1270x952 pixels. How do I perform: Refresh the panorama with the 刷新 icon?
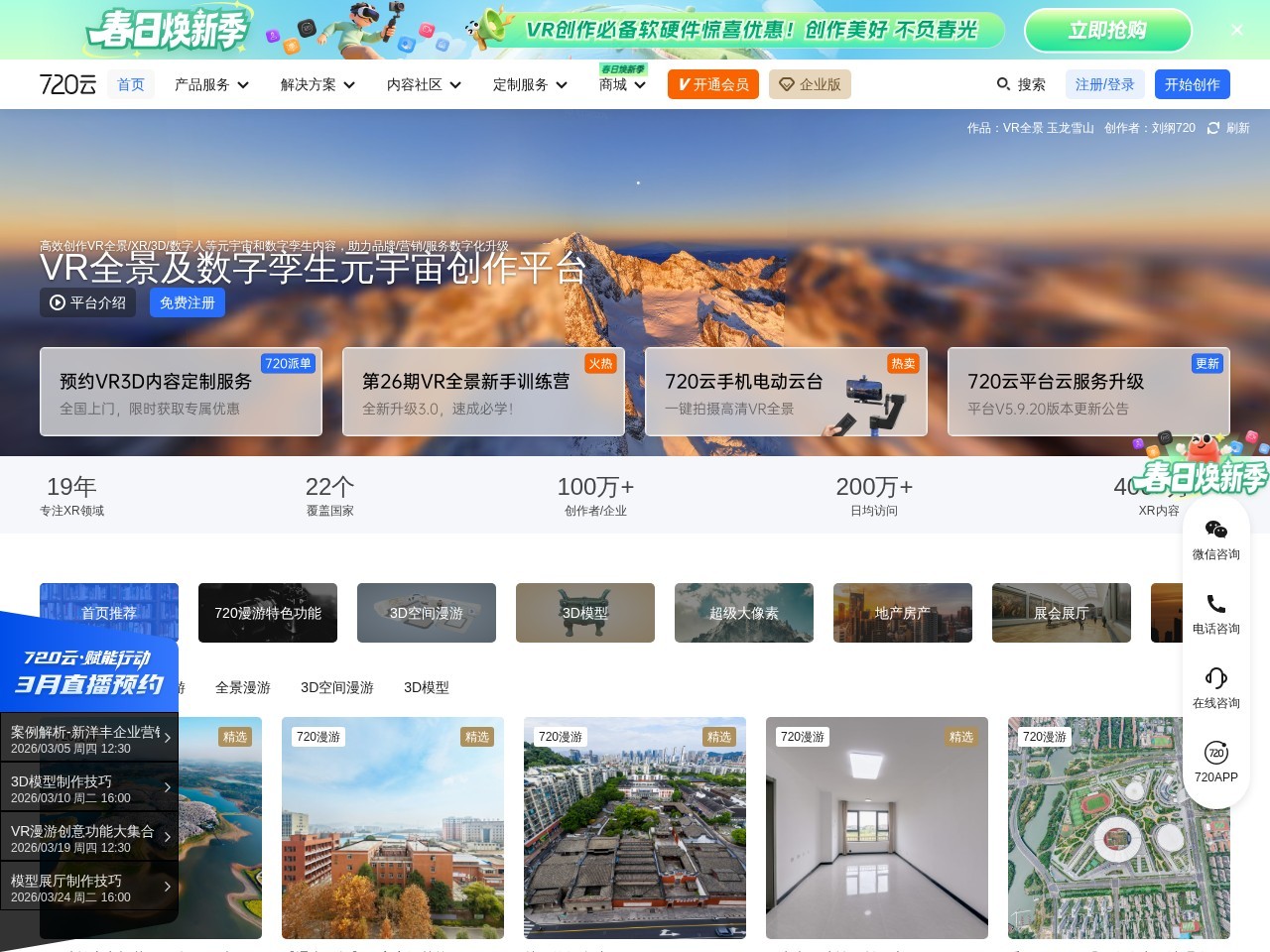pos(1214,128)
